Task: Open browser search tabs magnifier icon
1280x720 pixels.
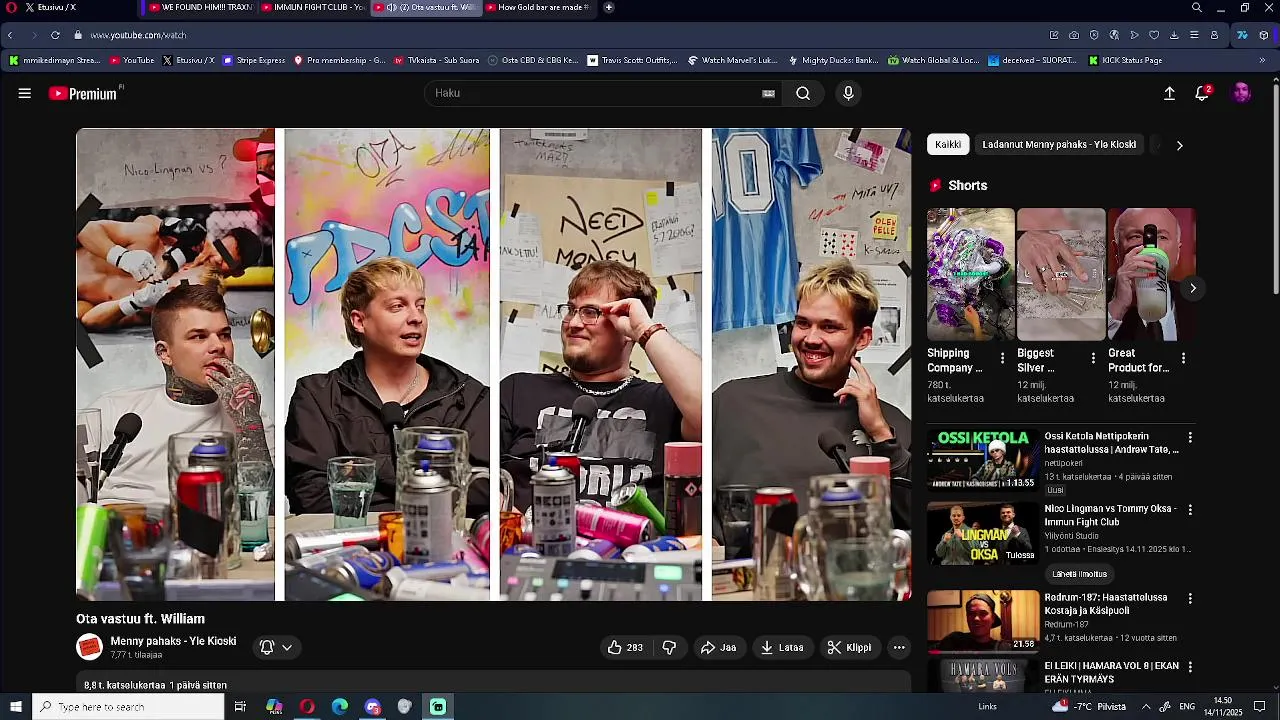Action: coord(1197,8)
